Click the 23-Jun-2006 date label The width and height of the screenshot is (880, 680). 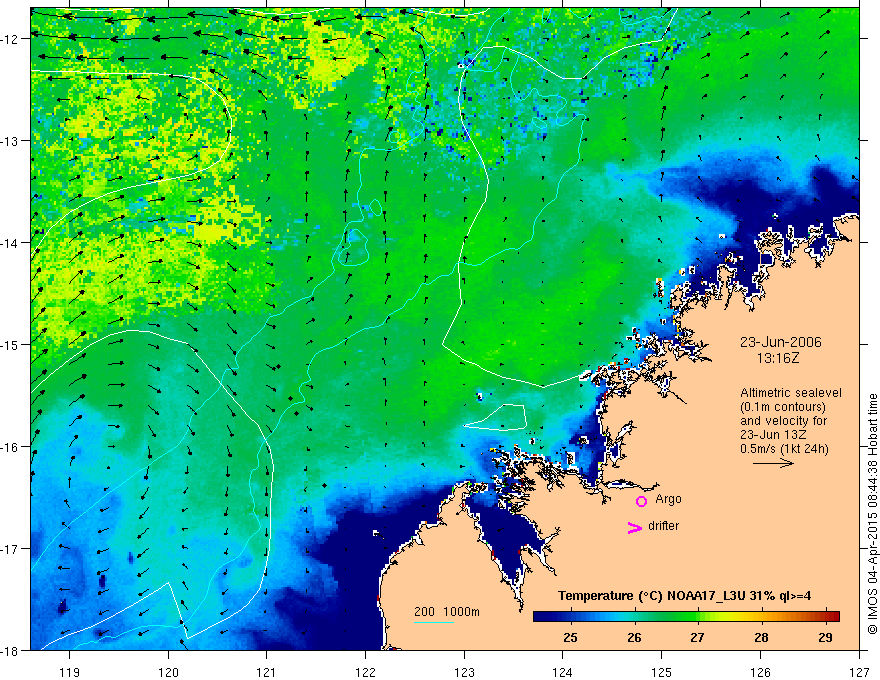(781, 342)
